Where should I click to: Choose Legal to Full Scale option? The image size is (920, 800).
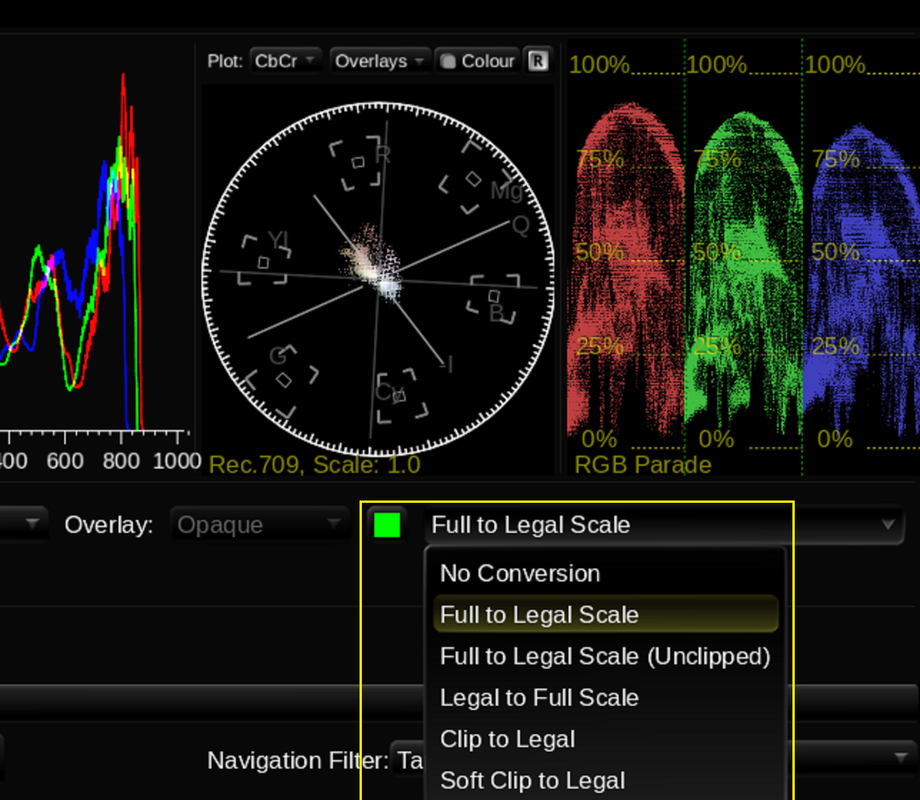pos(606,698)
